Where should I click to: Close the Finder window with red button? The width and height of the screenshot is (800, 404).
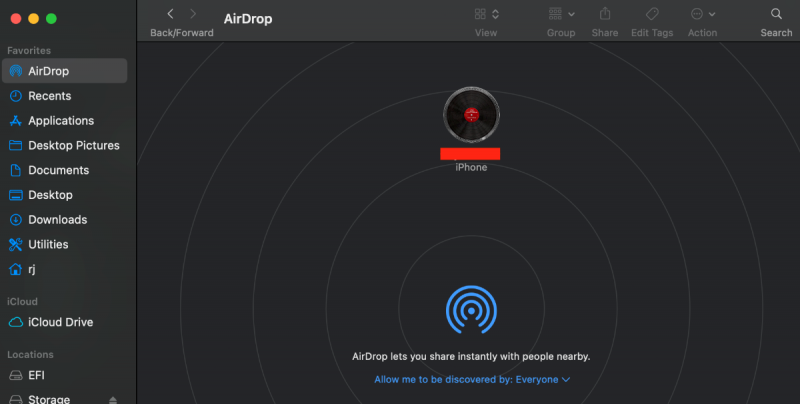coord(16,19)
